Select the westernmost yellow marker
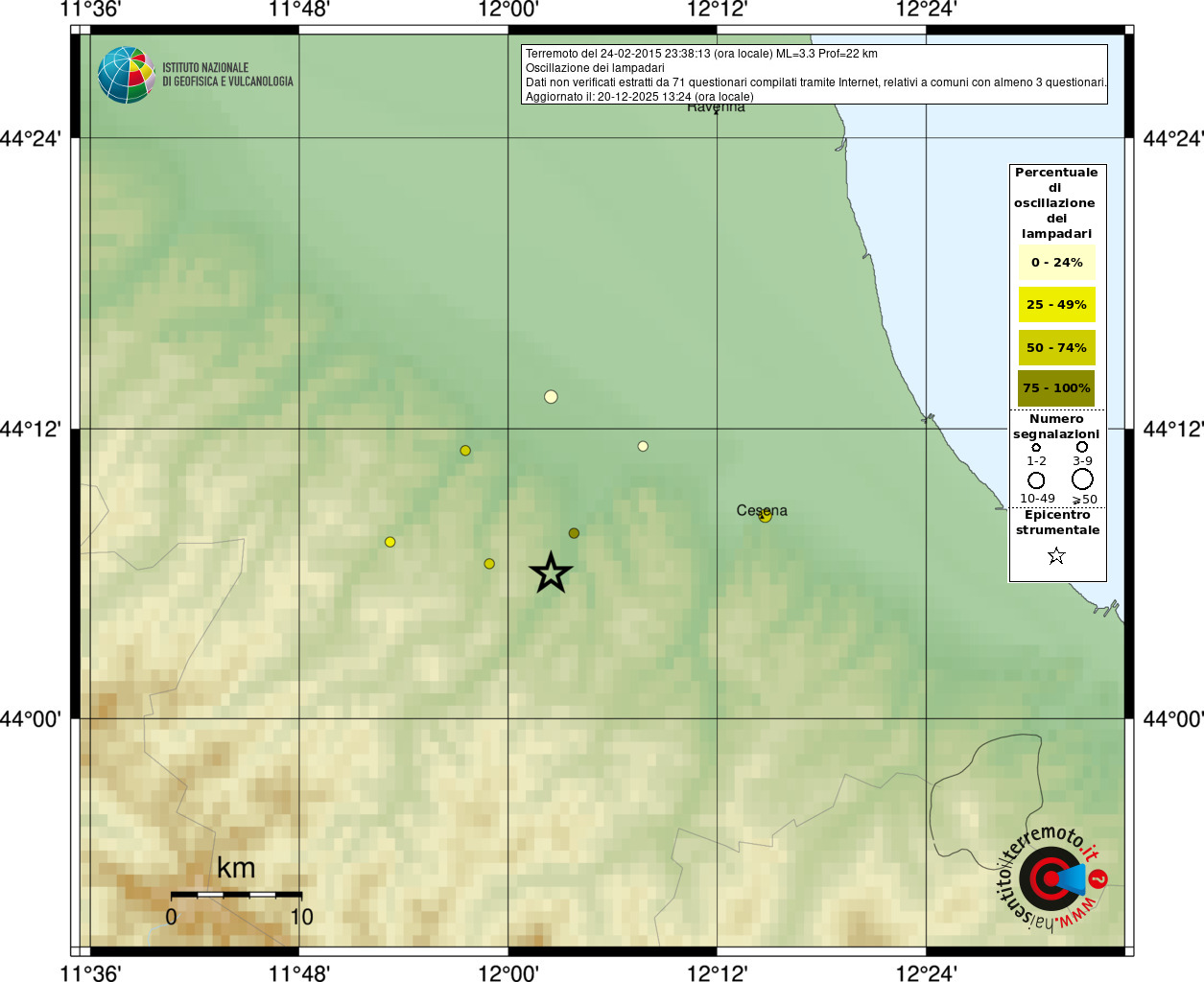This screenshot has width=1204, height=982. click(x=390, y=542)
